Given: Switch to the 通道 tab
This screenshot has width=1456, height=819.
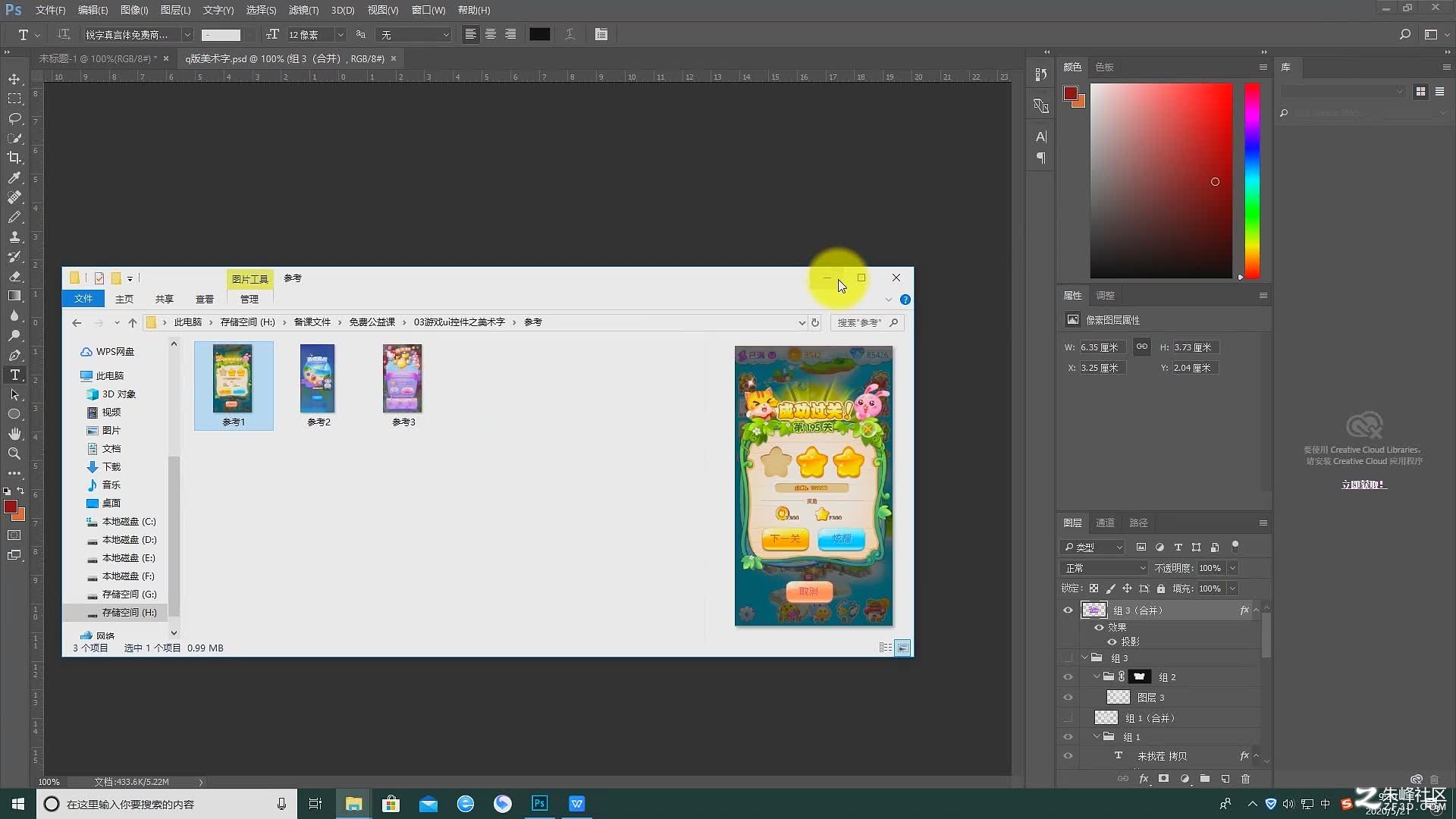Looking at the screenshot, I should 1105,523.
